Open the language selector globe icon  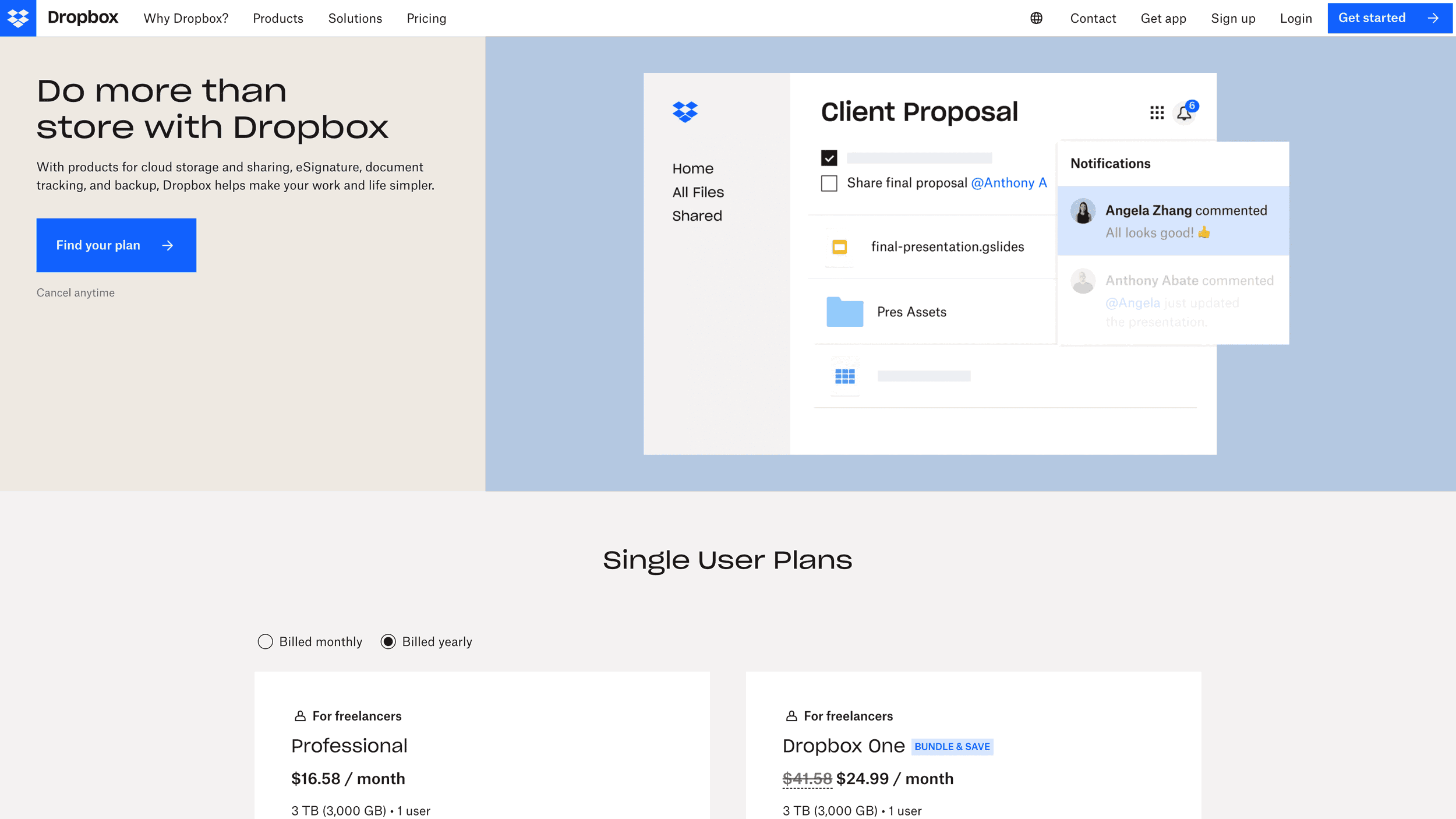[1036, 17]
